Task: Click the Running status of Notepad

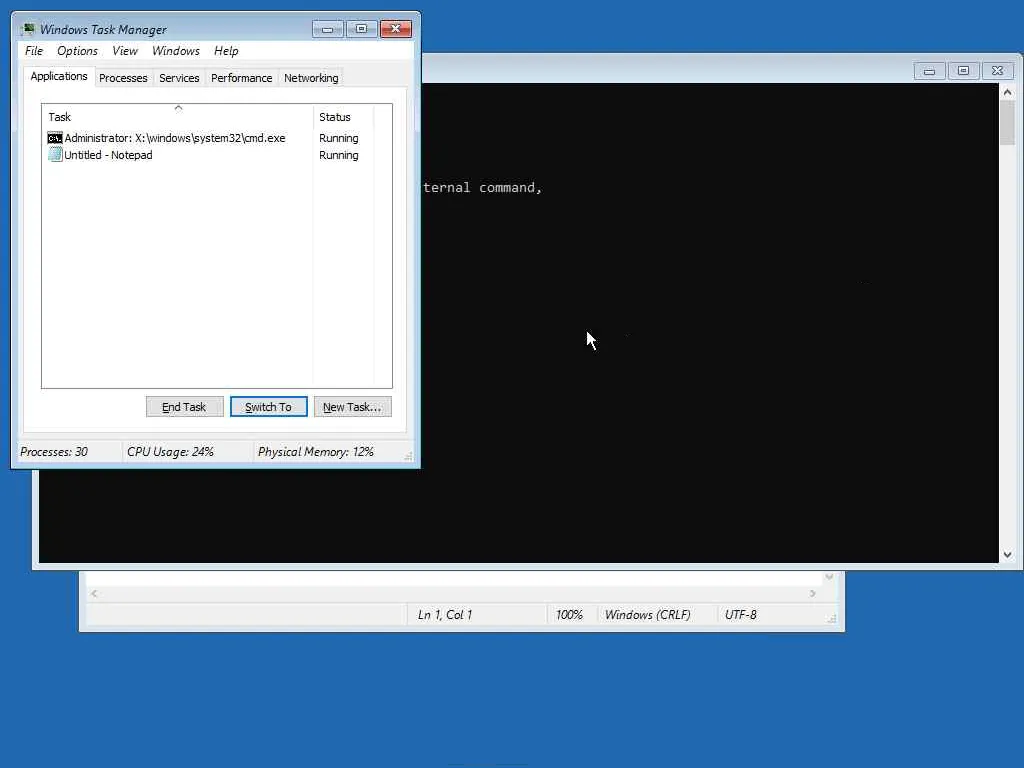Action: (338, 155)
